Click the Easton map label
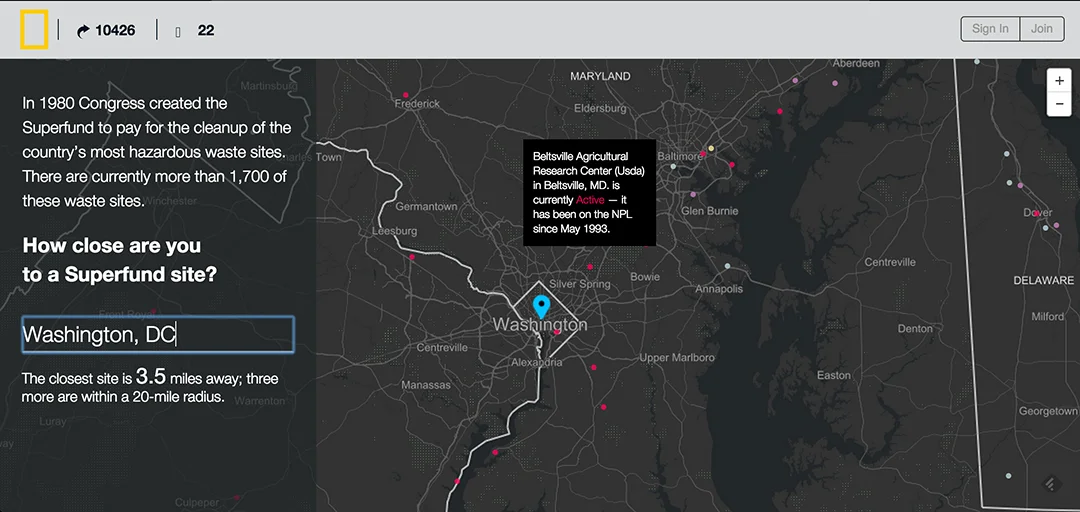Image resolution: width=1080 pixels, height=512 pixels. pos(833,376)
